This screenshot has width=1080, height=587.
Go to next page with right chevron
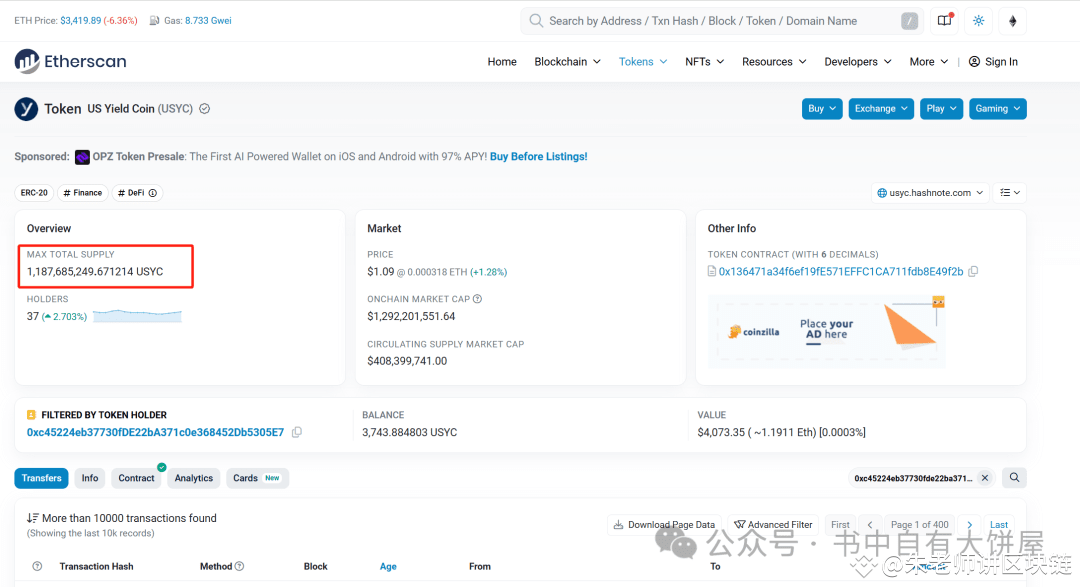tap(969, 524)
